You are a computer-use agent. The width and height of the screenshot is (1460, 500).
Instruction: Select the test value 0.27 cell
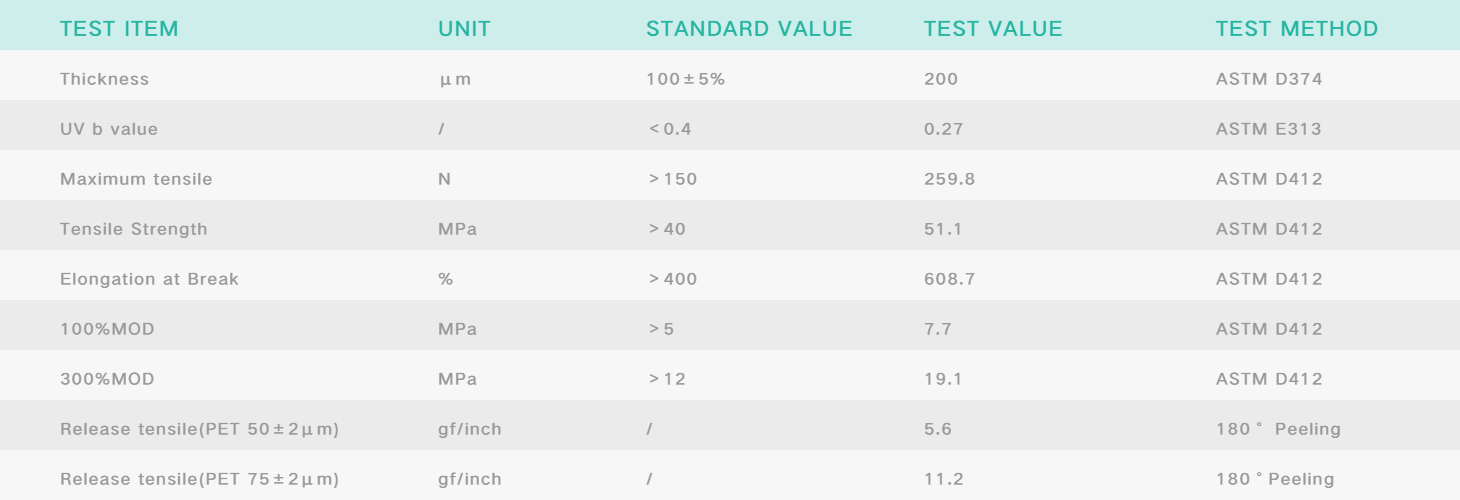click(942, 129)
